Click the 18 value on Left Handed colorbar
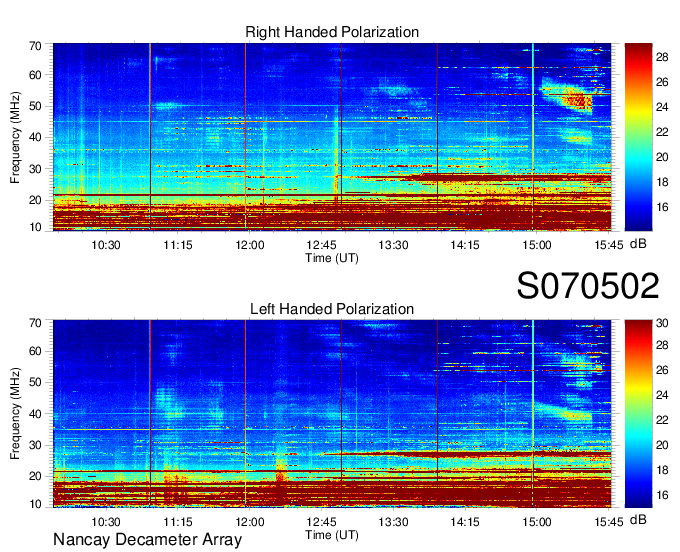680x552 pixels. 662,470
